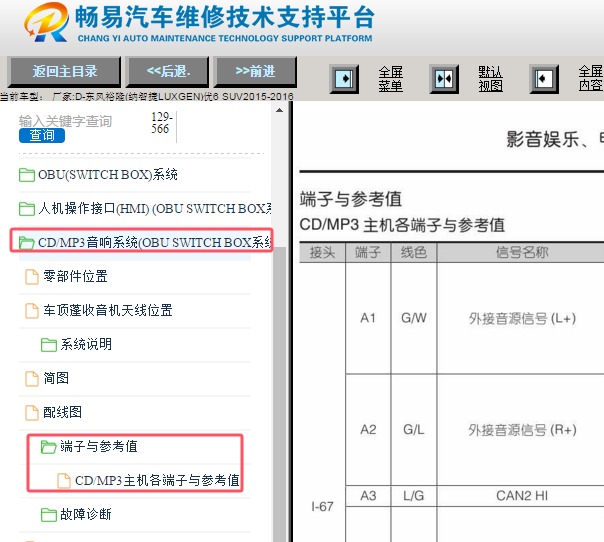This screenshot has width=604, height=542.
Task: Click the 全屏内容 panel icon
Action: [544, 79]
